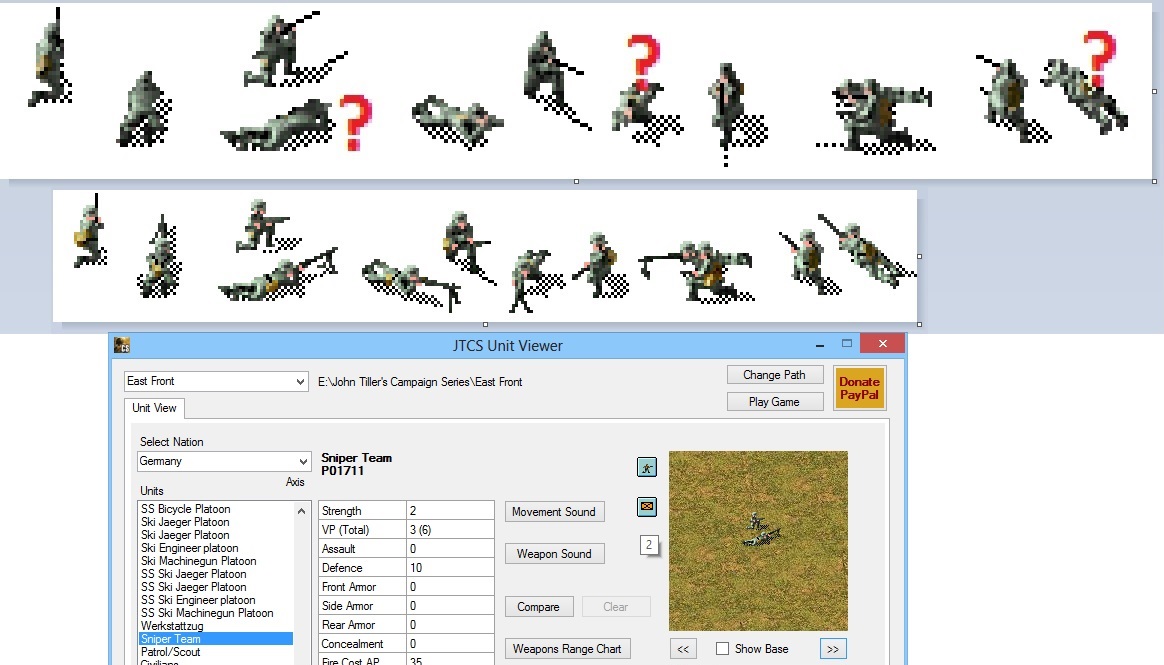Click the VP (Total) value 3 (6)
The image size is (1164, 665).
(450, 530)
